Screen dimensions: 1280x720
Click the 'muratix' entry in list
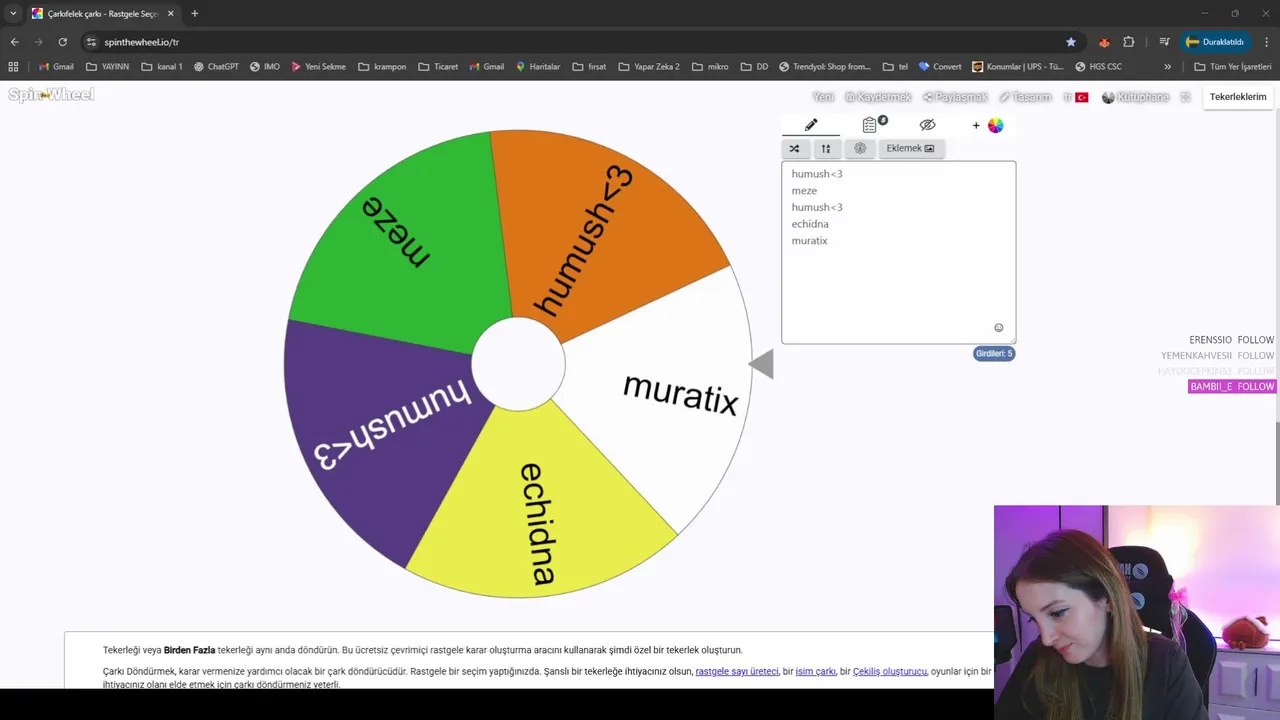(x=809, y=241)
